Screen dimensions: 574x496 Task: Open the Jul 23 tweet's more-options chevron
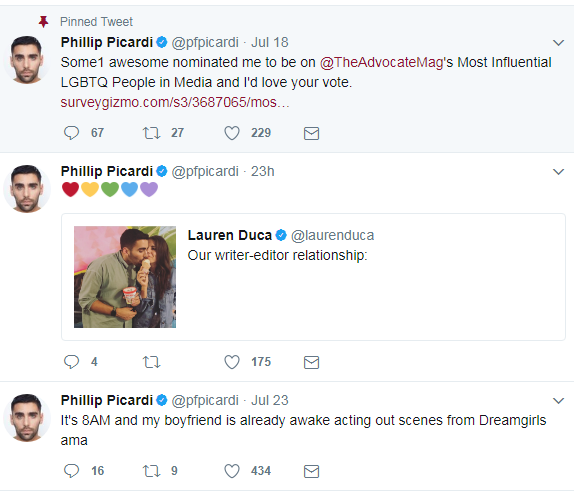click(x=558, y=401)
